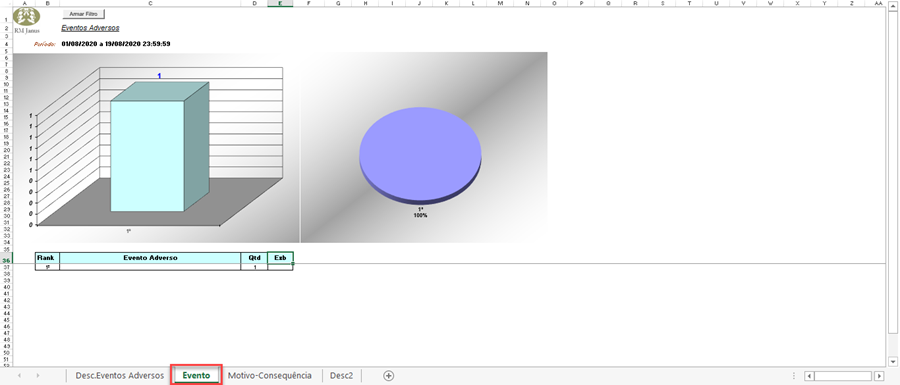
Task: Select the Exb header cell
Action: click(280, 258)
